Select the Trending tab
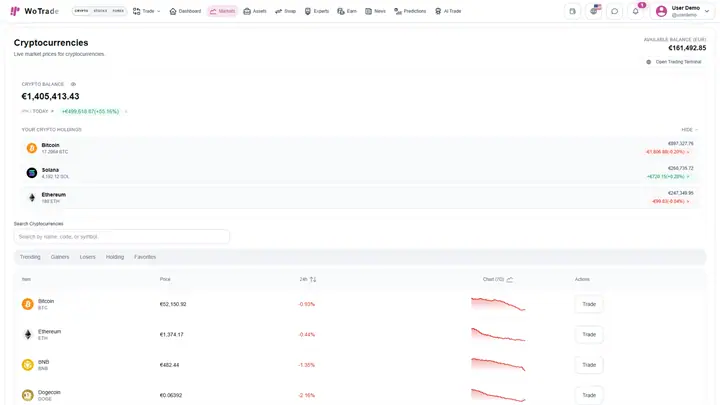The width and height of the screenshot is (720, 405). pyautogui.click(x=30, y=257)
